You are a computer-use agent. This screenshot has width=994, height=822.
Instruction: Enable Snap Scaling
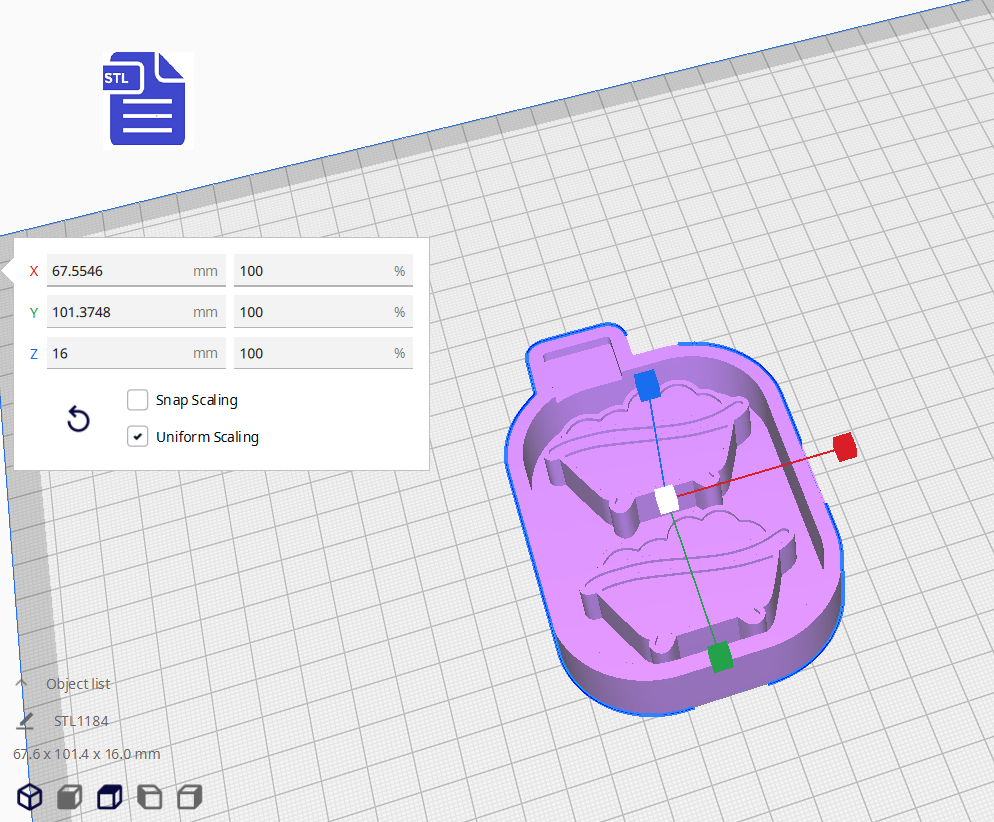click(x=137, y=400)
